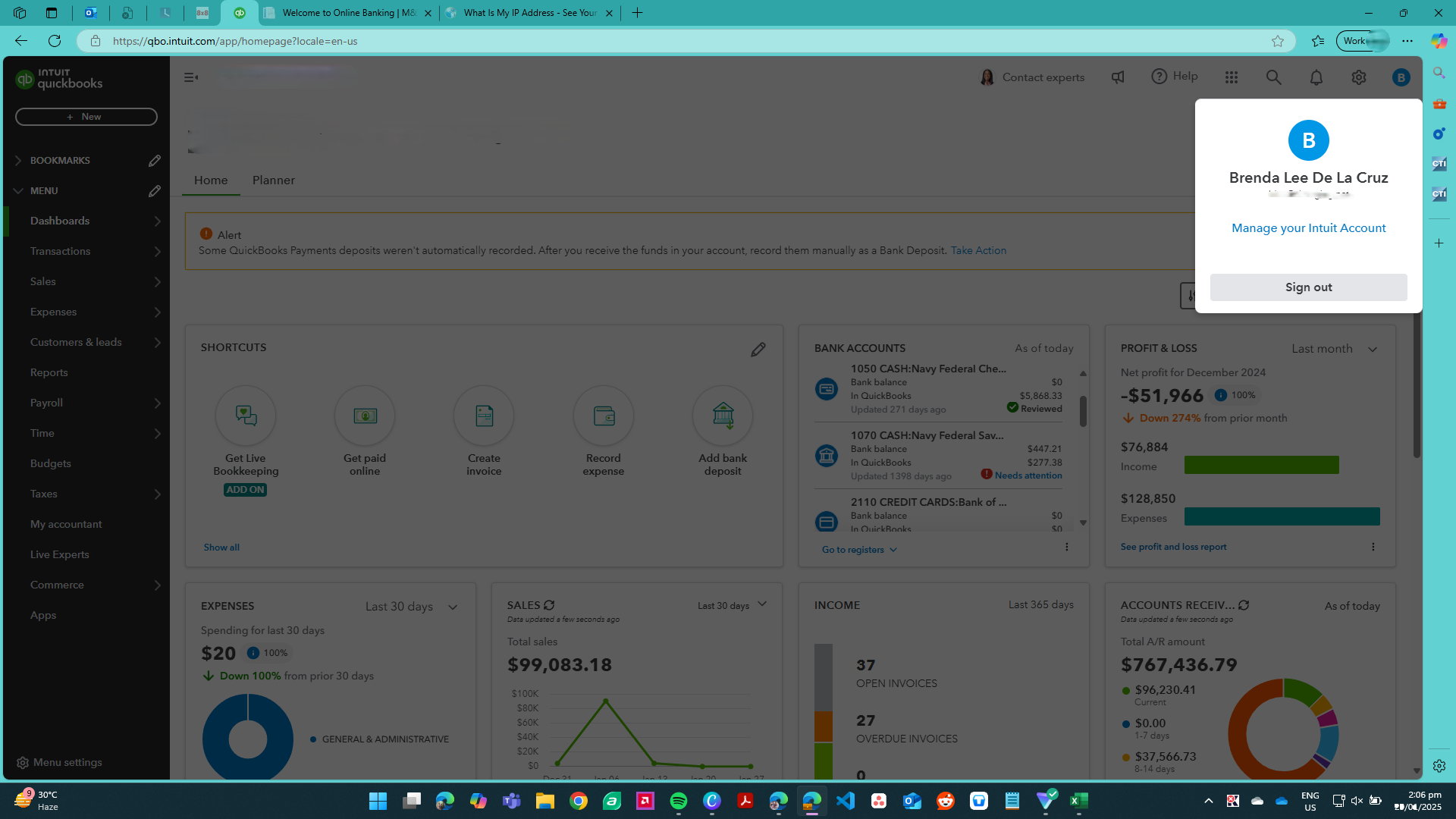Screen dimensions: 1456x819
Task: Open Menu settings gear in sidebar
Action: (x=23, y=763)
